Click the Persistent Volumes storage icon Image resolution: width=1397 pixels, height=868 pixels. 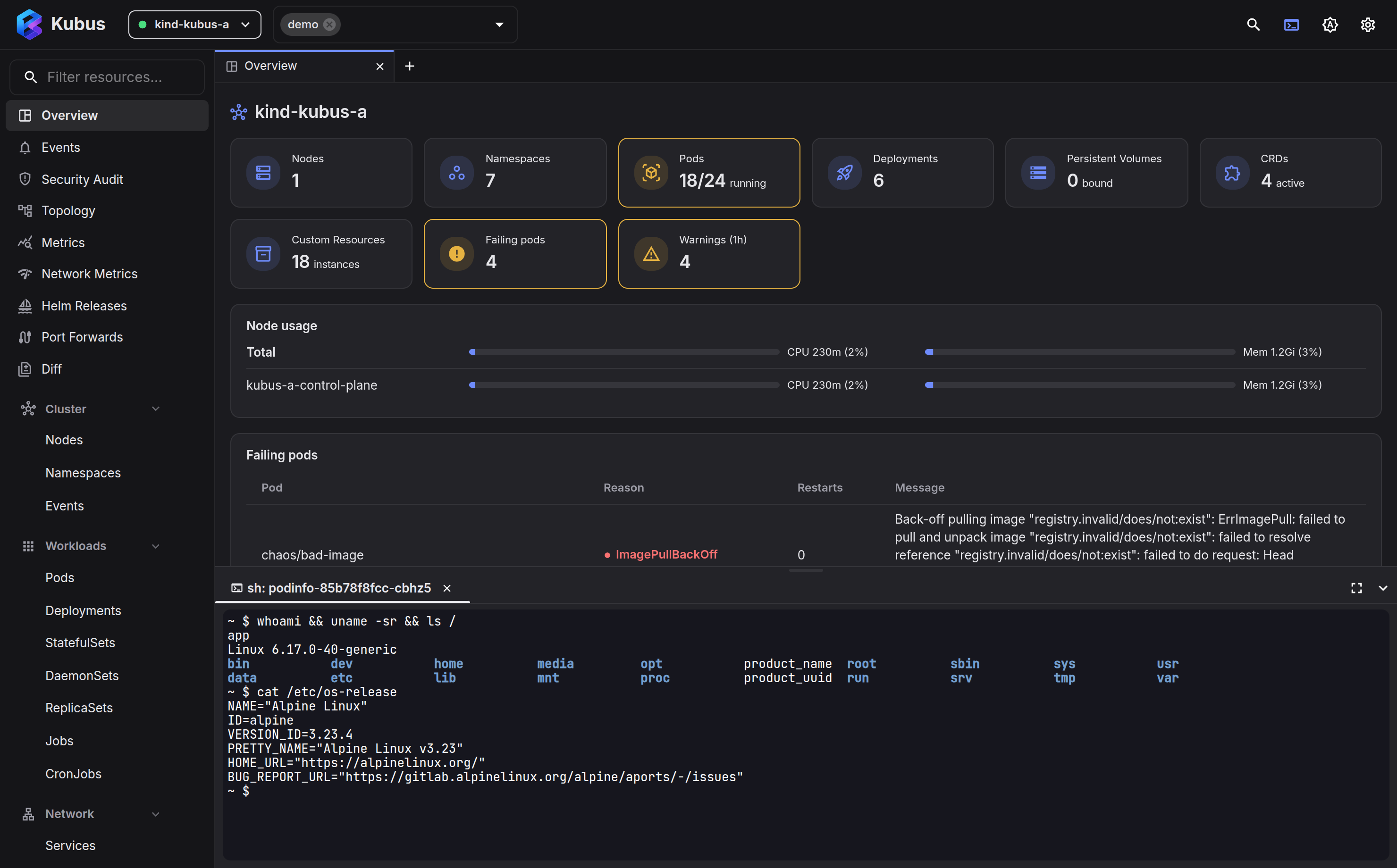click(1038, 172)
